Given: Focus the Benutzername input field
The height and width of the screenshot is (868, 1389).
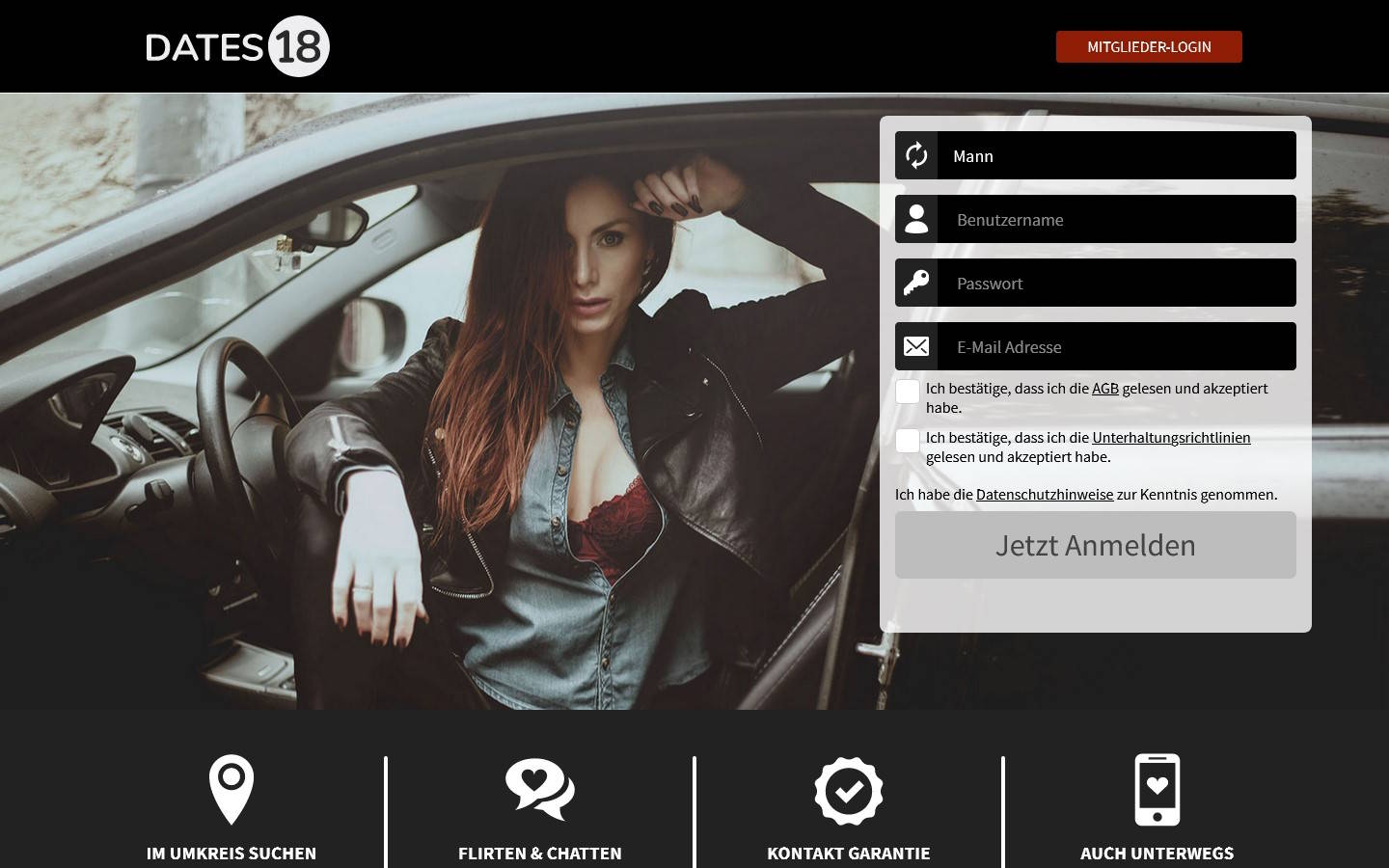Looking at the screenshot, I should [x=1116, y=219].
